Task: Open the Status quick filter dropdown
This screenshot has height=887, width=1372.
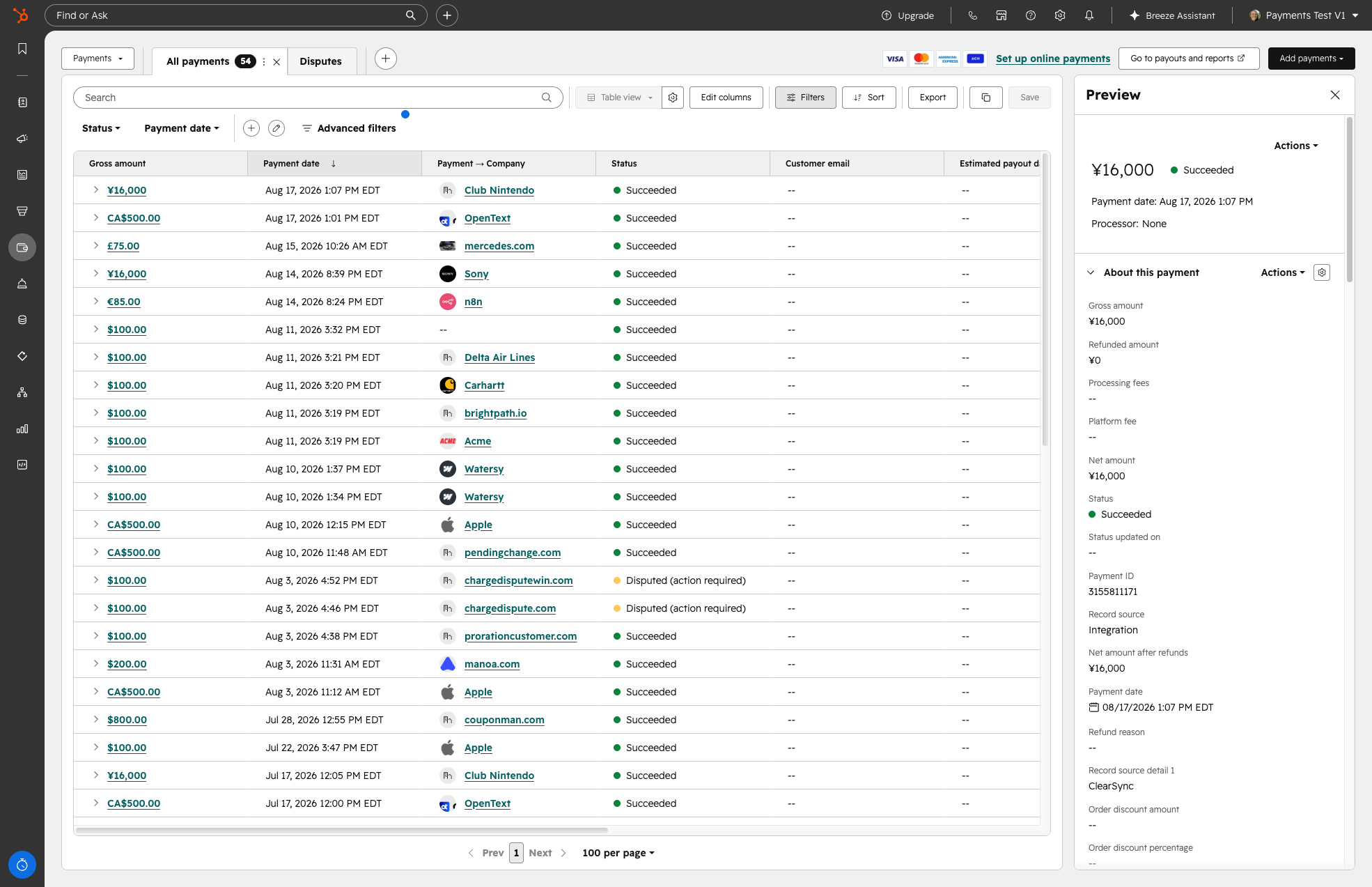Action: point(101,128)
